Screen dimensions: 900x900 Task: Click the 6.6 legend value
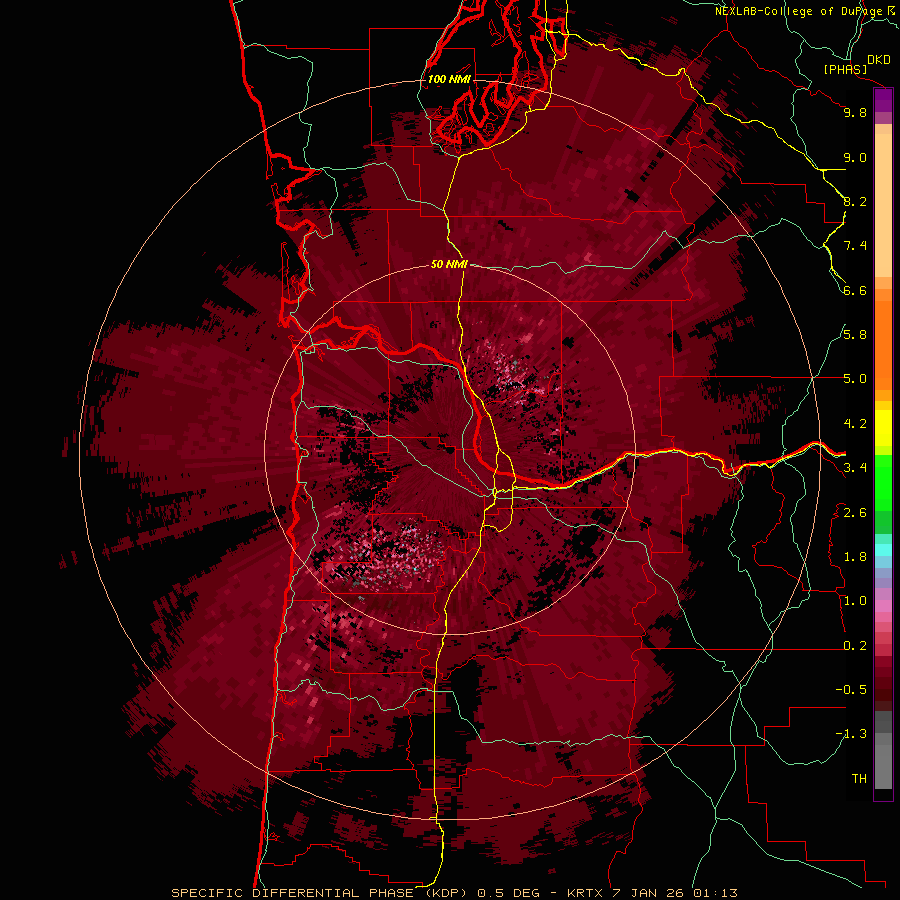pos(855,290)
